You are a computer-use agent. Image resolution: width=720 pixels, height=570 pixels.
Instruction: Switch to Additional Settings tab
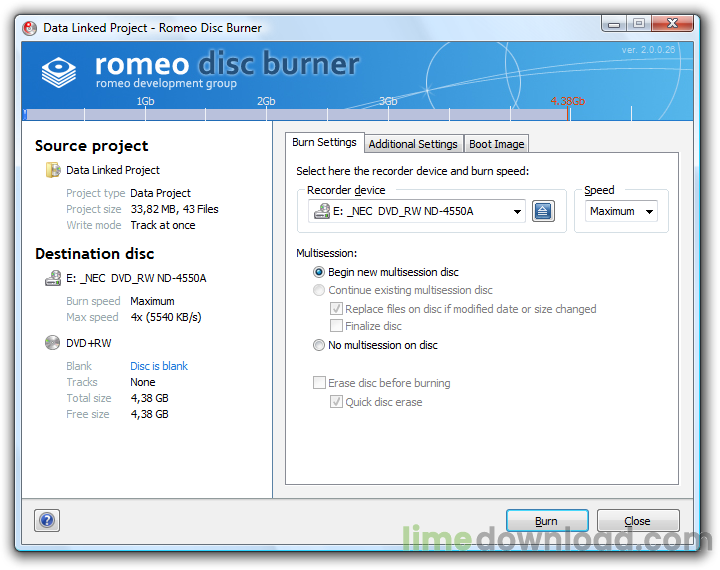413,144
